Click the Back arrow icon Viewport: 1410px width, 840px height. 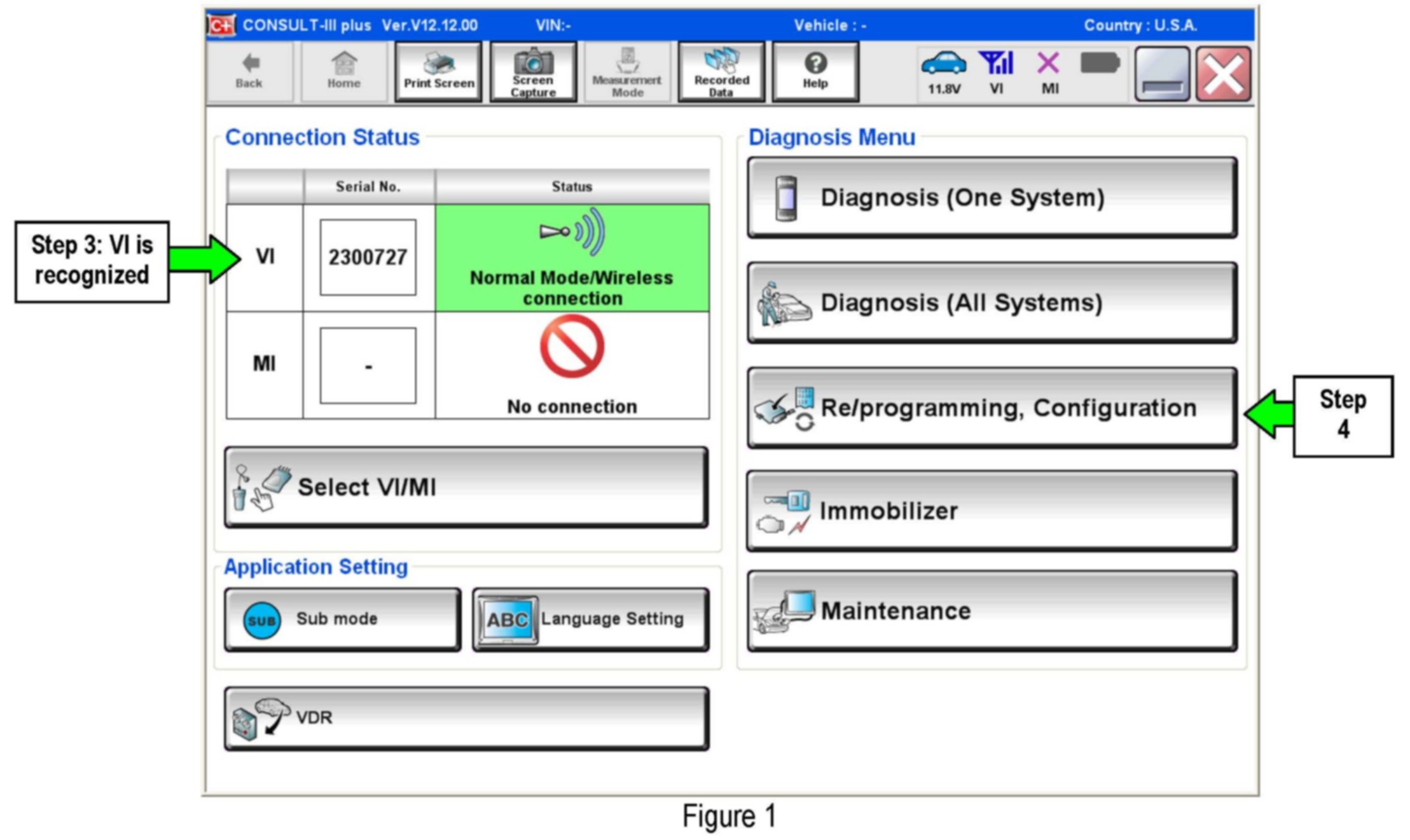tap(250, 64)
